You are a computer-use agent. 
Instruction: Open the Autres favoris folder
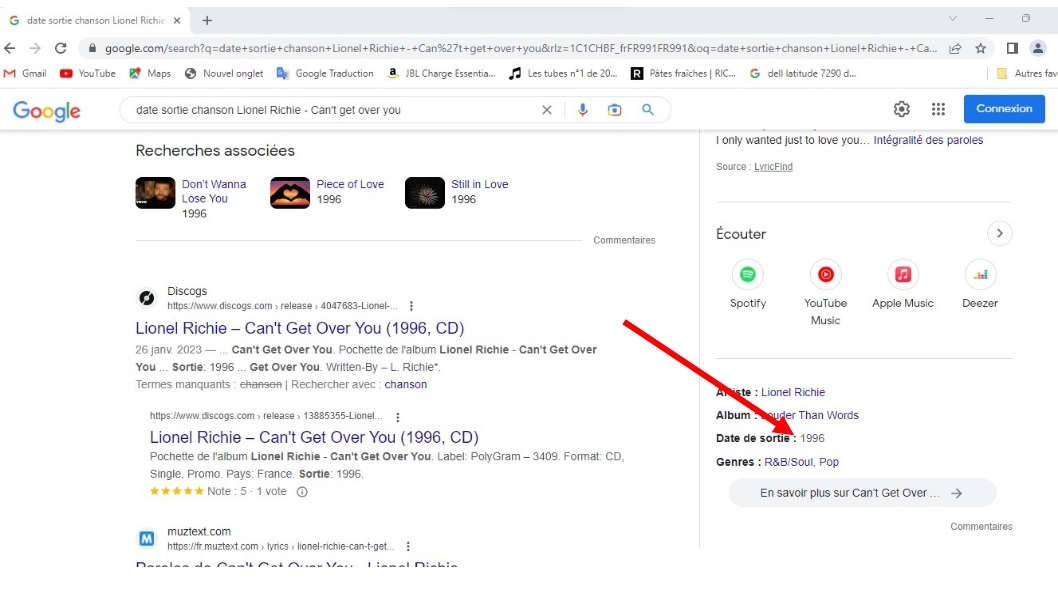(1027, 74)
